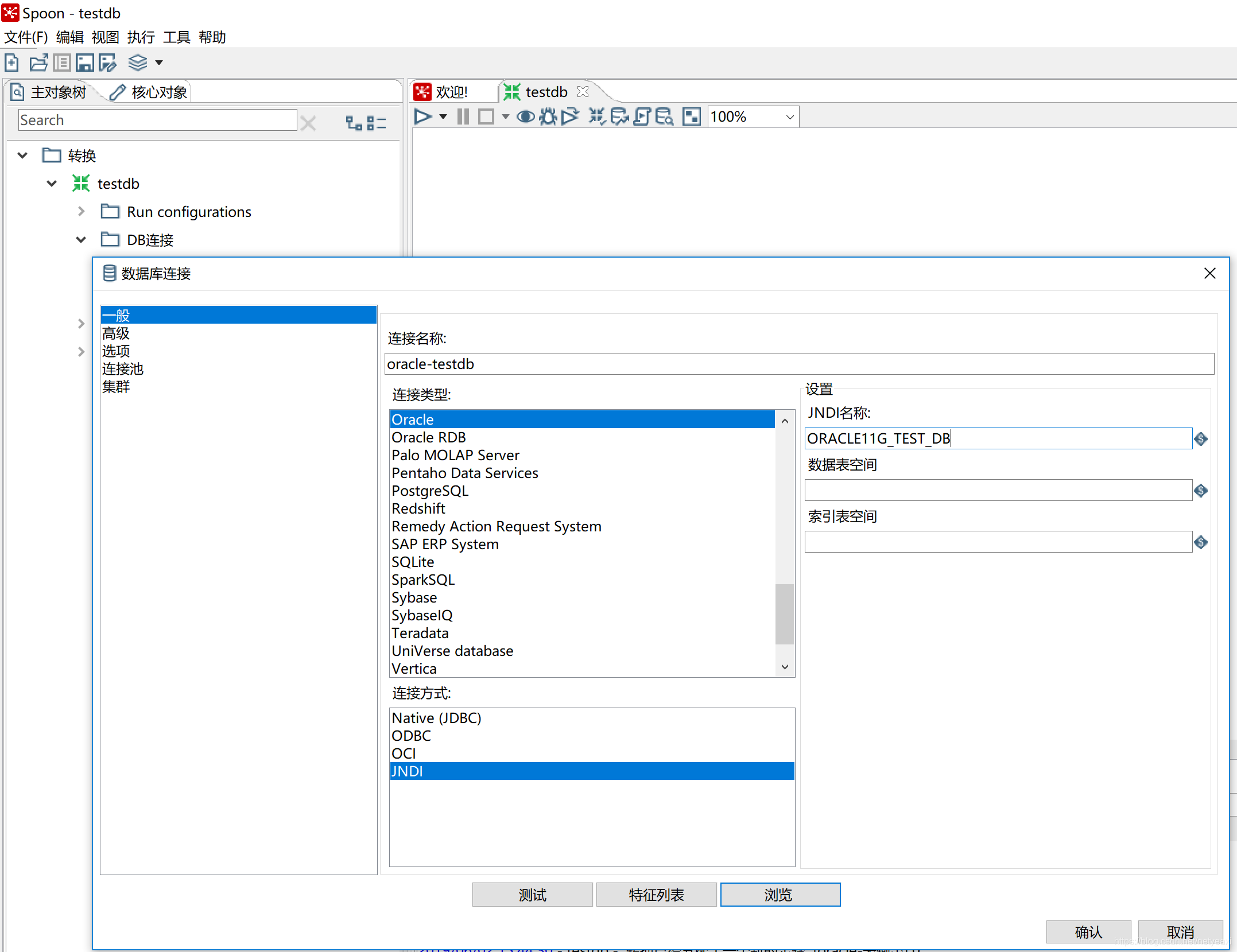Click the replay transformation icon
Screen dimensions: 1237x952
point(571,117)
